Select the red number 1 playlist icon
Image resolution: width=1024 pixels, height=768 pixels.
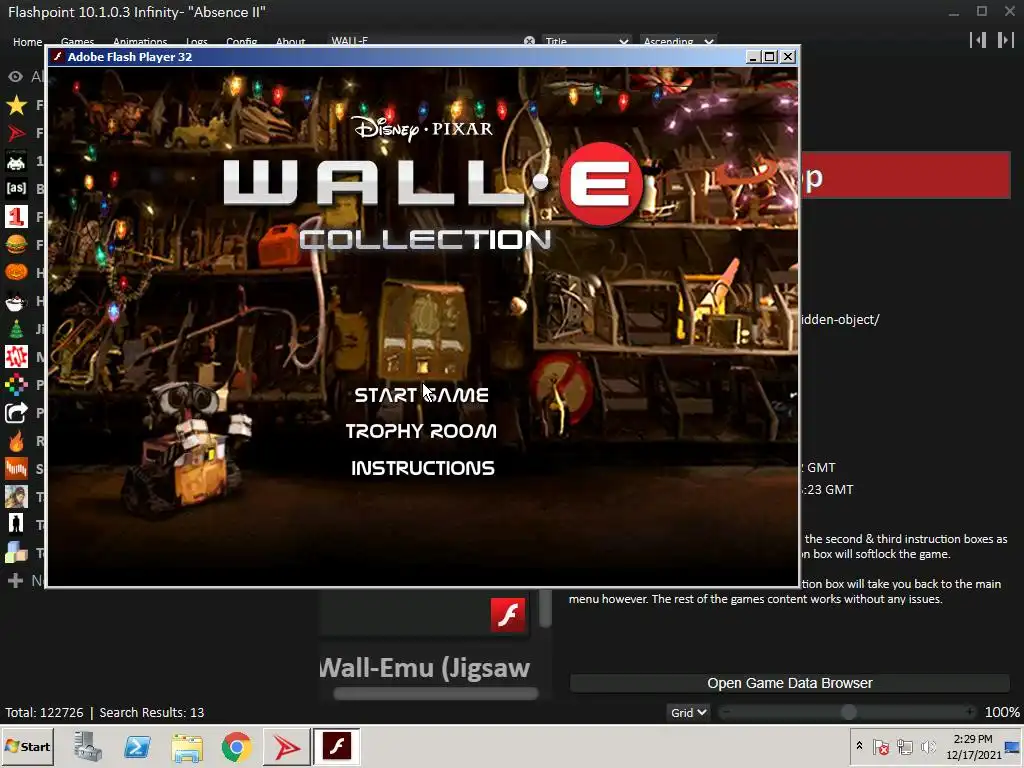coord(16,216)
